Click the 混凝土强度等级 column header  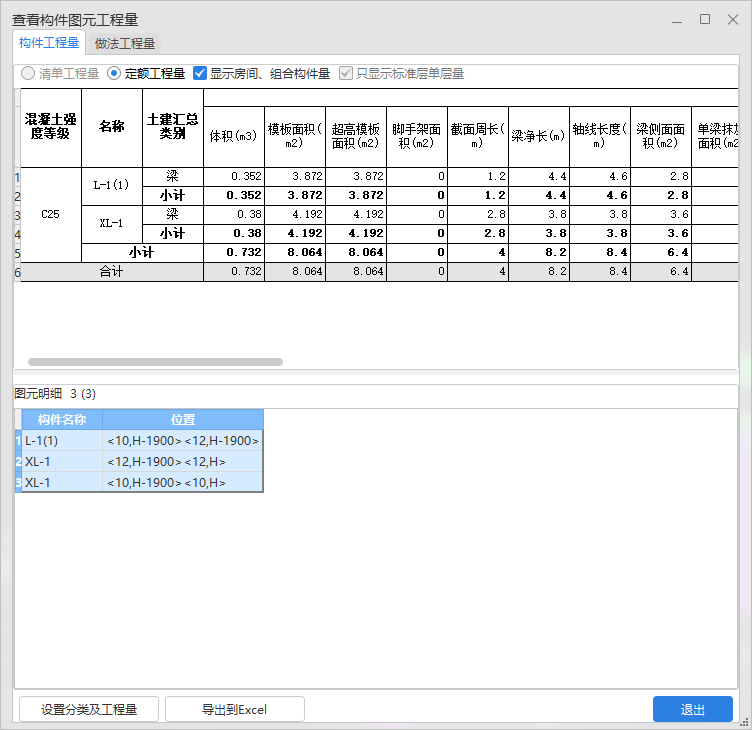pos(51,128)
